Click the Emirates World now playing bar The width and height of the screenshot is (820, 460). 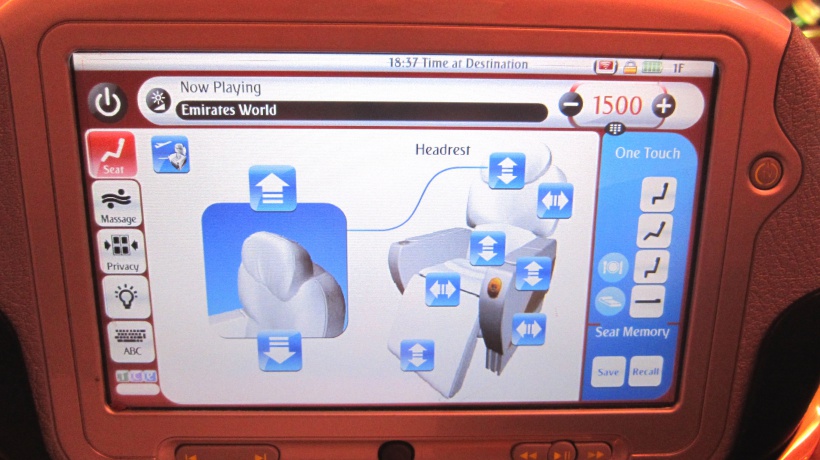361,111
